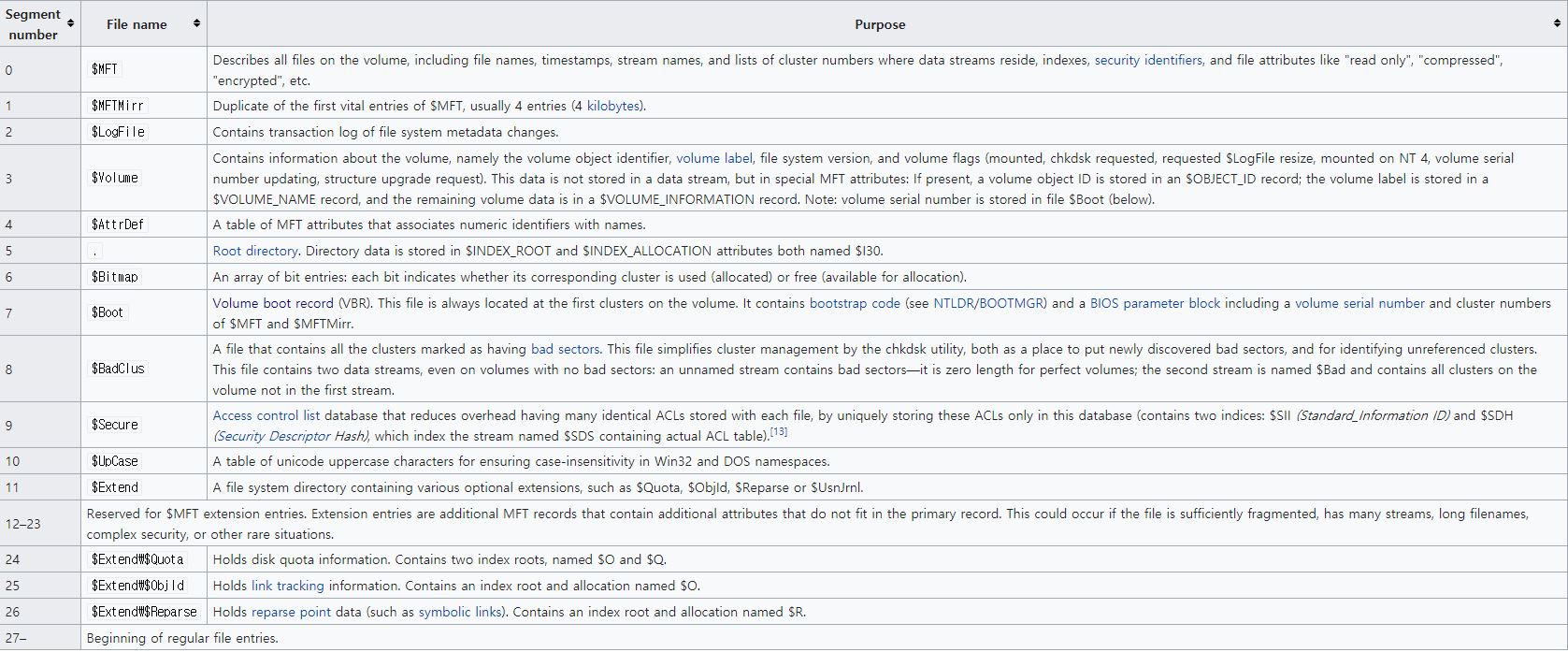
Task: Select the $UpCase file name cell
Action: 143,461
